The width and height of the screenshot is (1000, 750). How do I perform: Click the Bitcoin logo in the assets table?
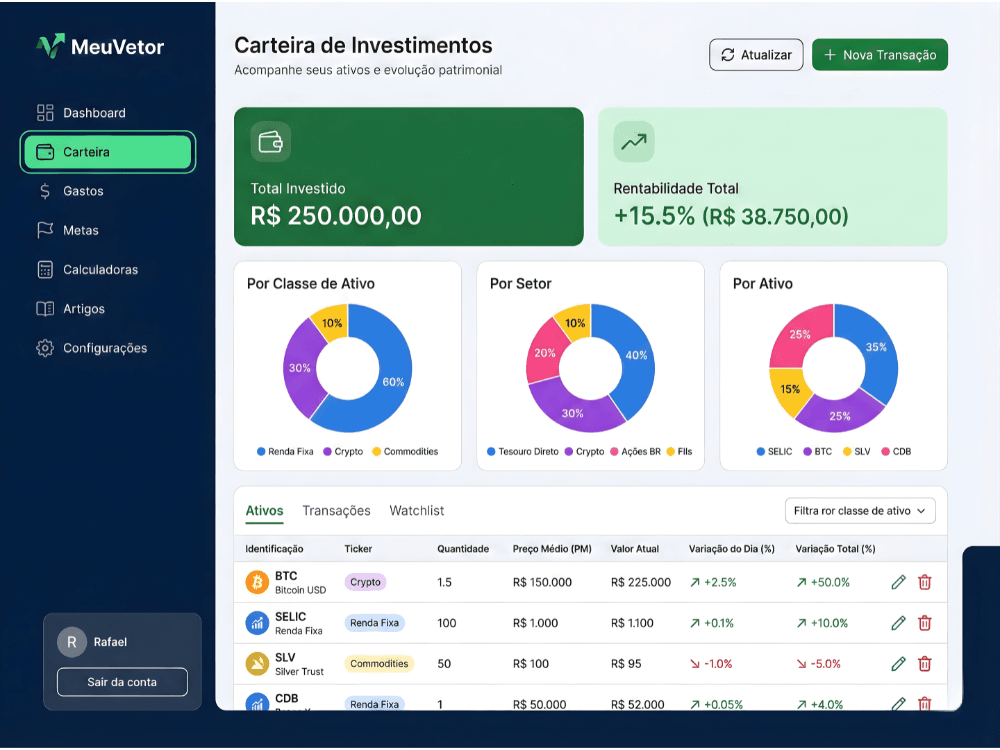(x=258, y=581)
